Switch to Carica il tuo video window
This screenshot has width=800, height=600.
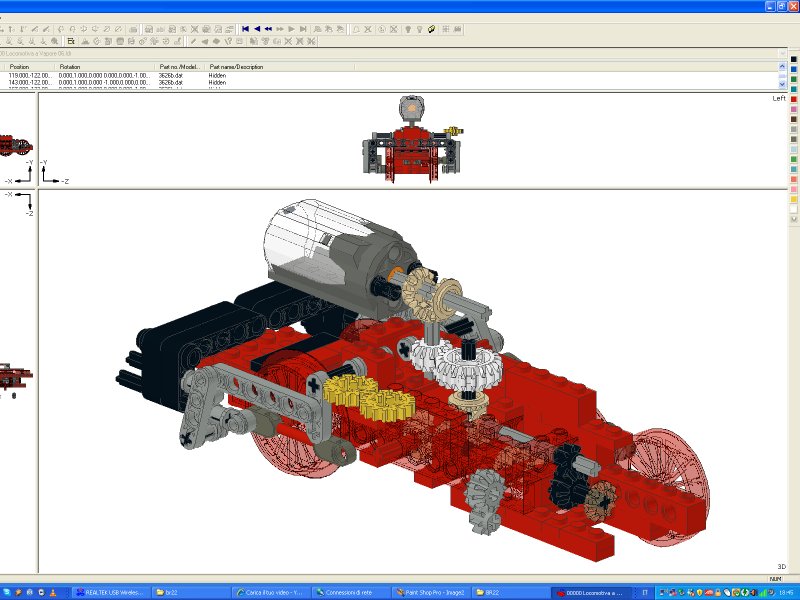[x=271, y=592]
